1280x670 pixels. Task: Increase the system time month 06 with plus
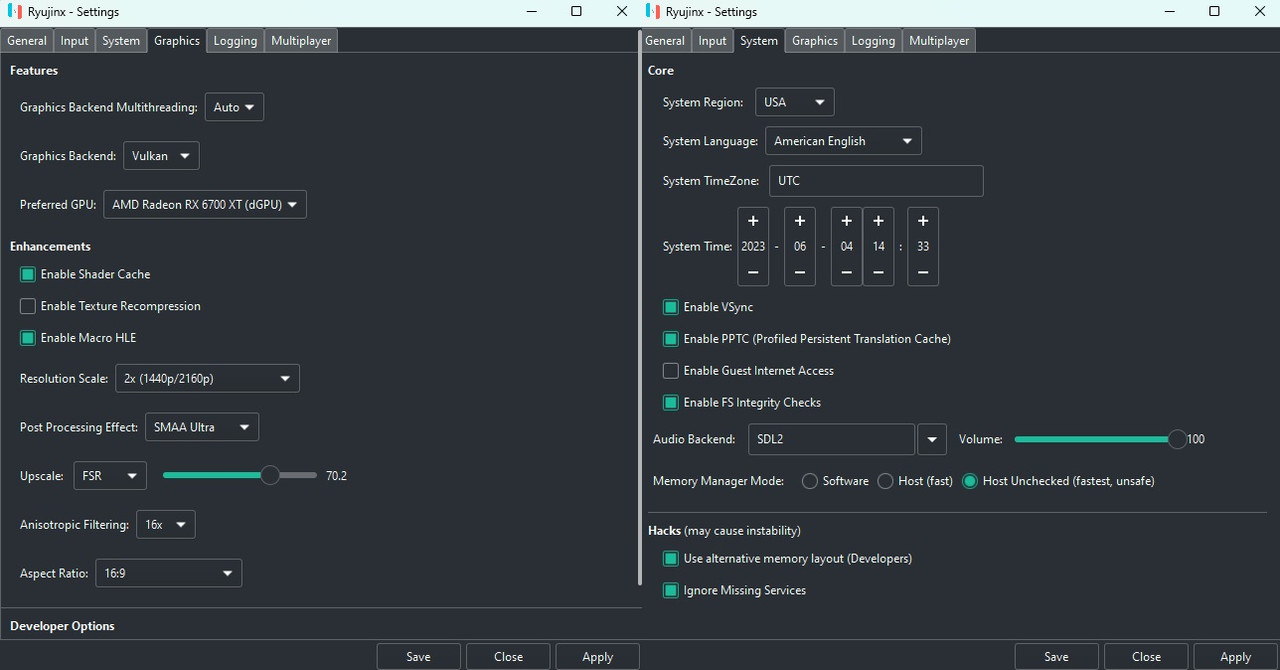tap(800, 221)
